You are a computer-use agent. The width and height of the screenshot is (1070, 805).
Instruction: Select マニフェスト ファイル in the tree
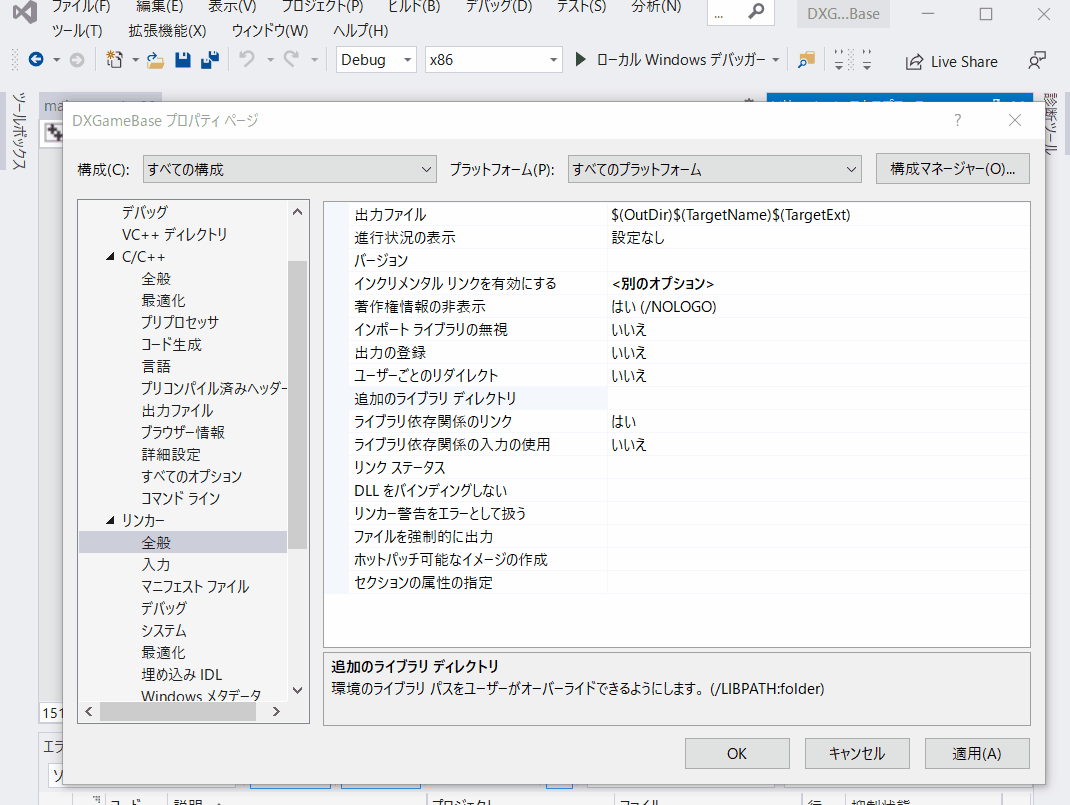195,587
